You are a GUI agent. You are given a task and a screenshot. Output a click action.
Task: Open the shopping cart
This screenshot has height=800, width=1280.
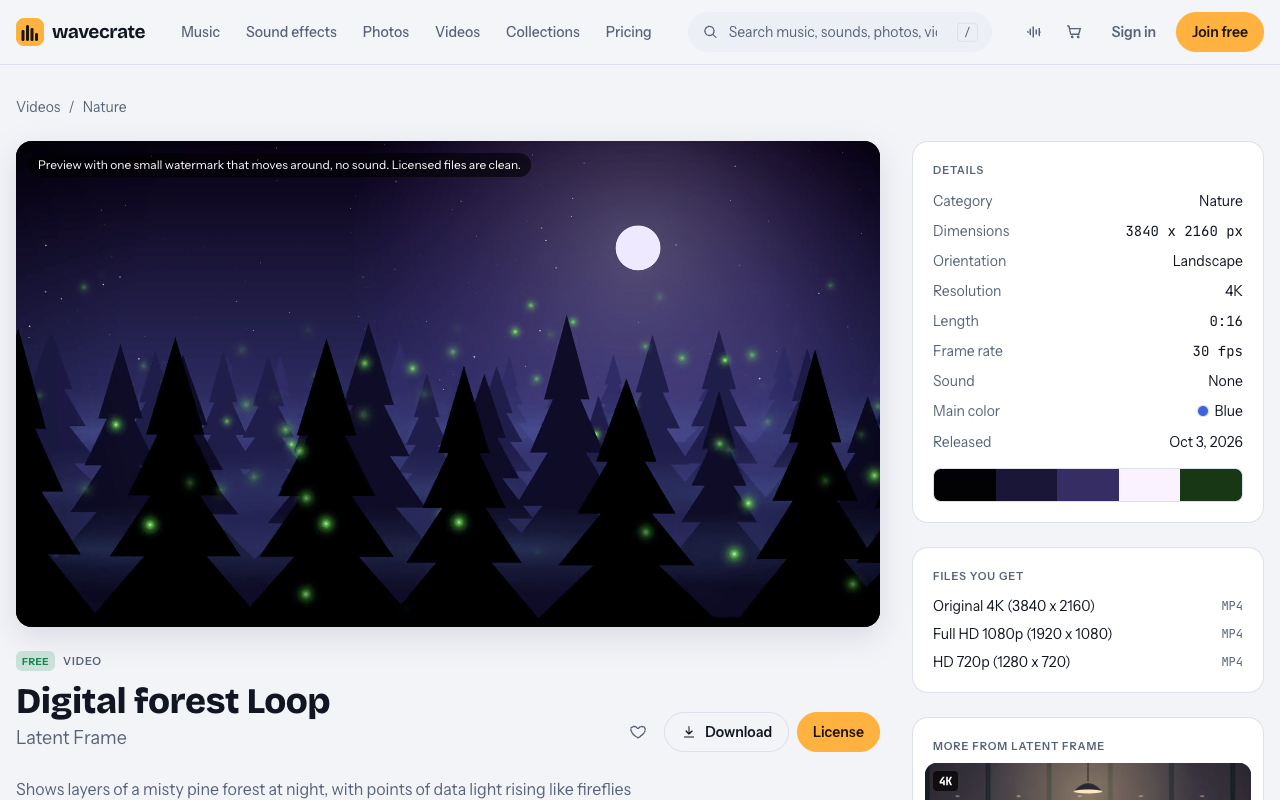click(x=1074, y=32)
